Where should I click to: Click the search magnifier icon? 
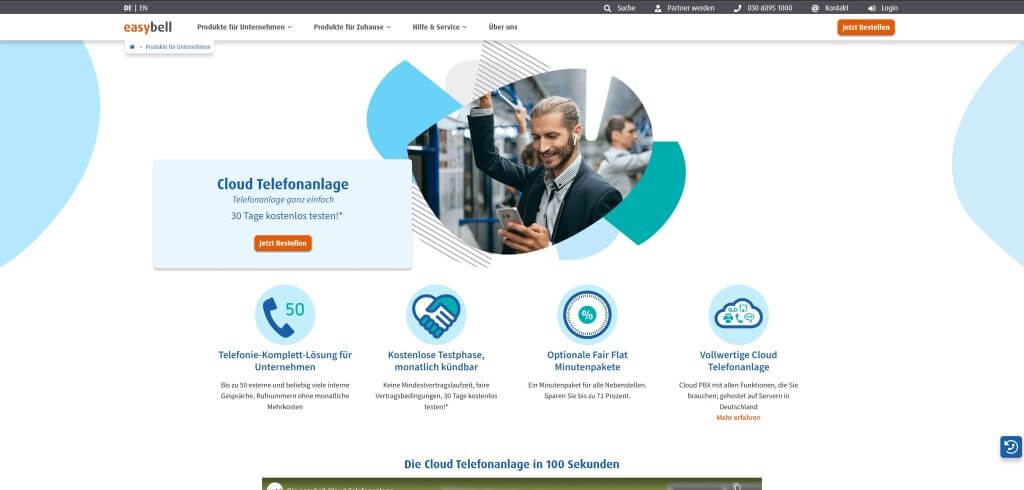tap(607, 8)
